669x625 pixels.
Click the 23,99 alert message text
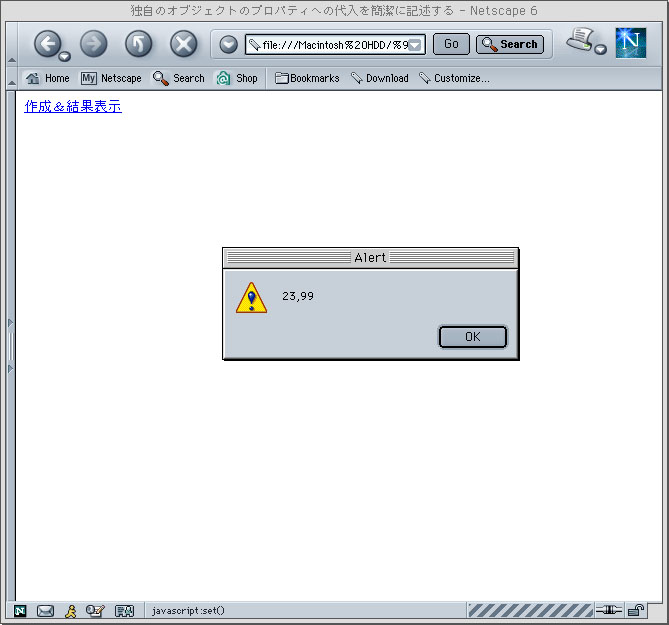tap(298, 296)
